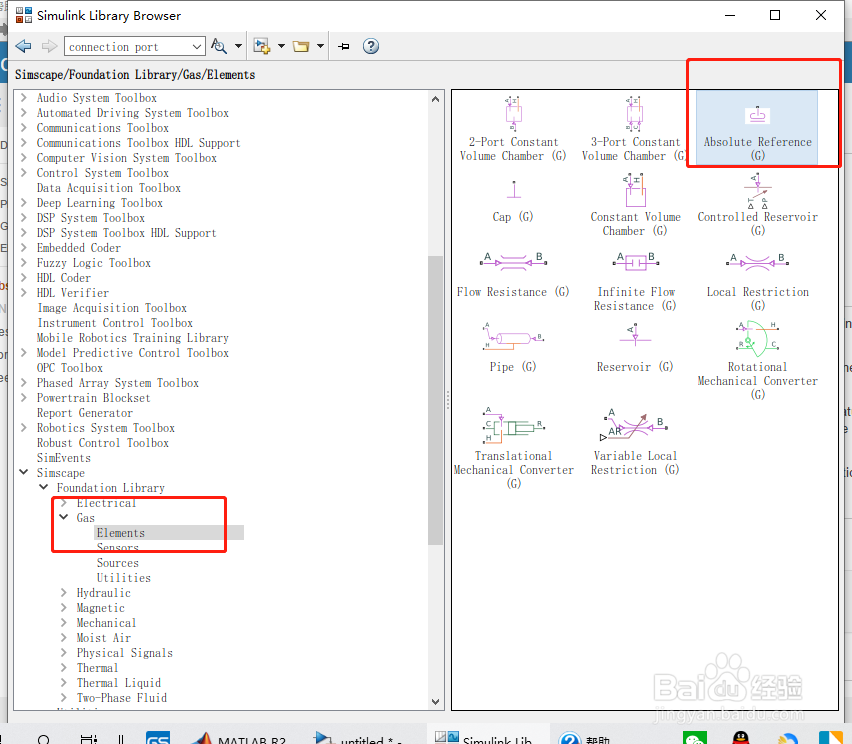The image size is (852, 744).
Task: Expand the Deep Learning Toolbox node
Action: [x=24, y=203]
